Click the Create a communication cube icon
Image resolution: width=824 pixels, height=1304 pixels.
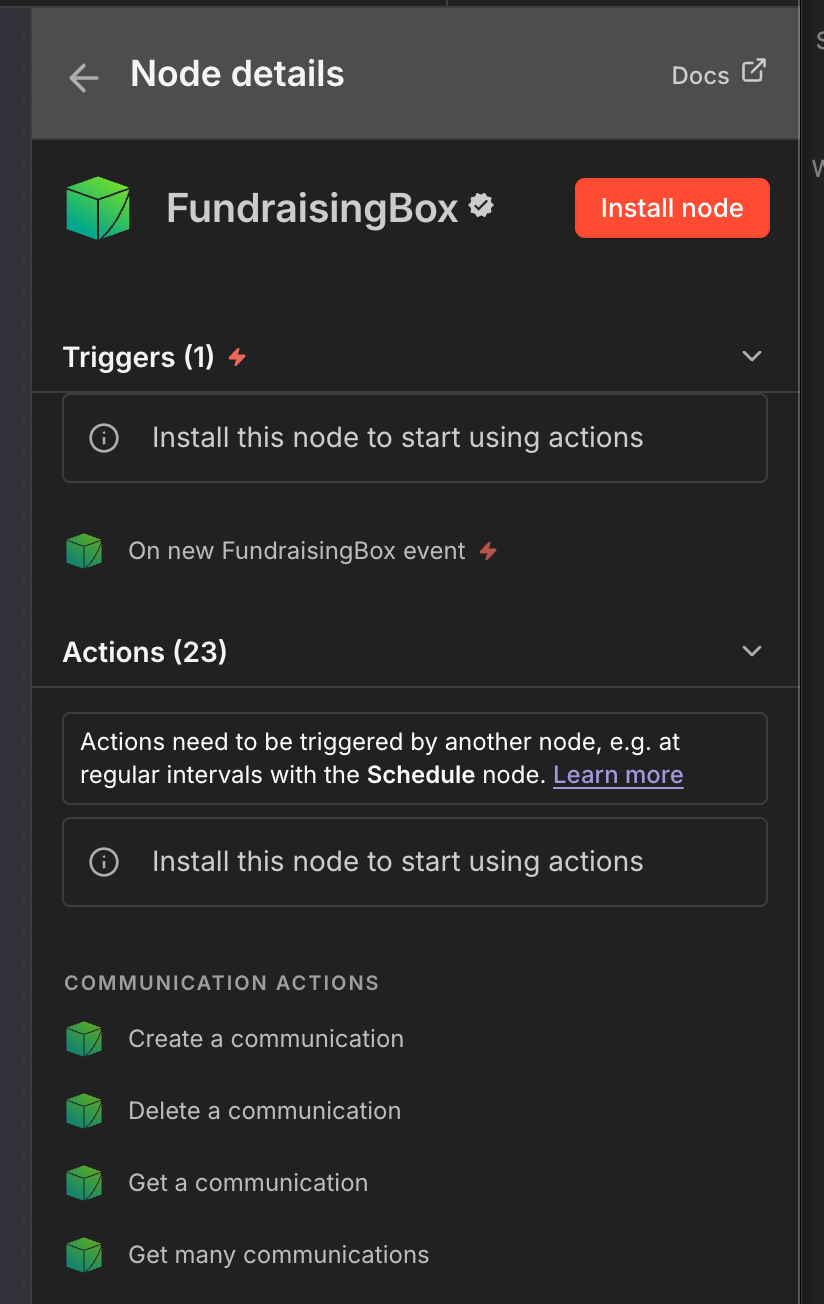(x=84, y=1039)
